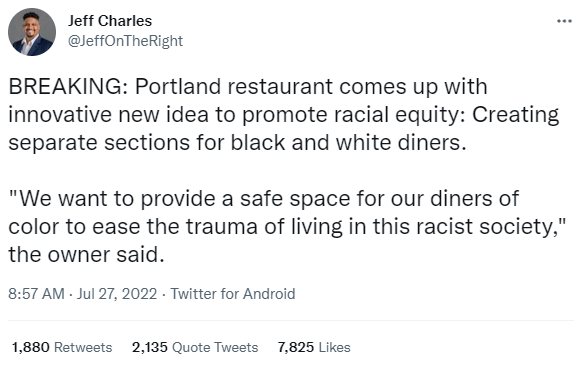Open the @JeffOnTheRight handle
The image size is (576, 367).
125,41
